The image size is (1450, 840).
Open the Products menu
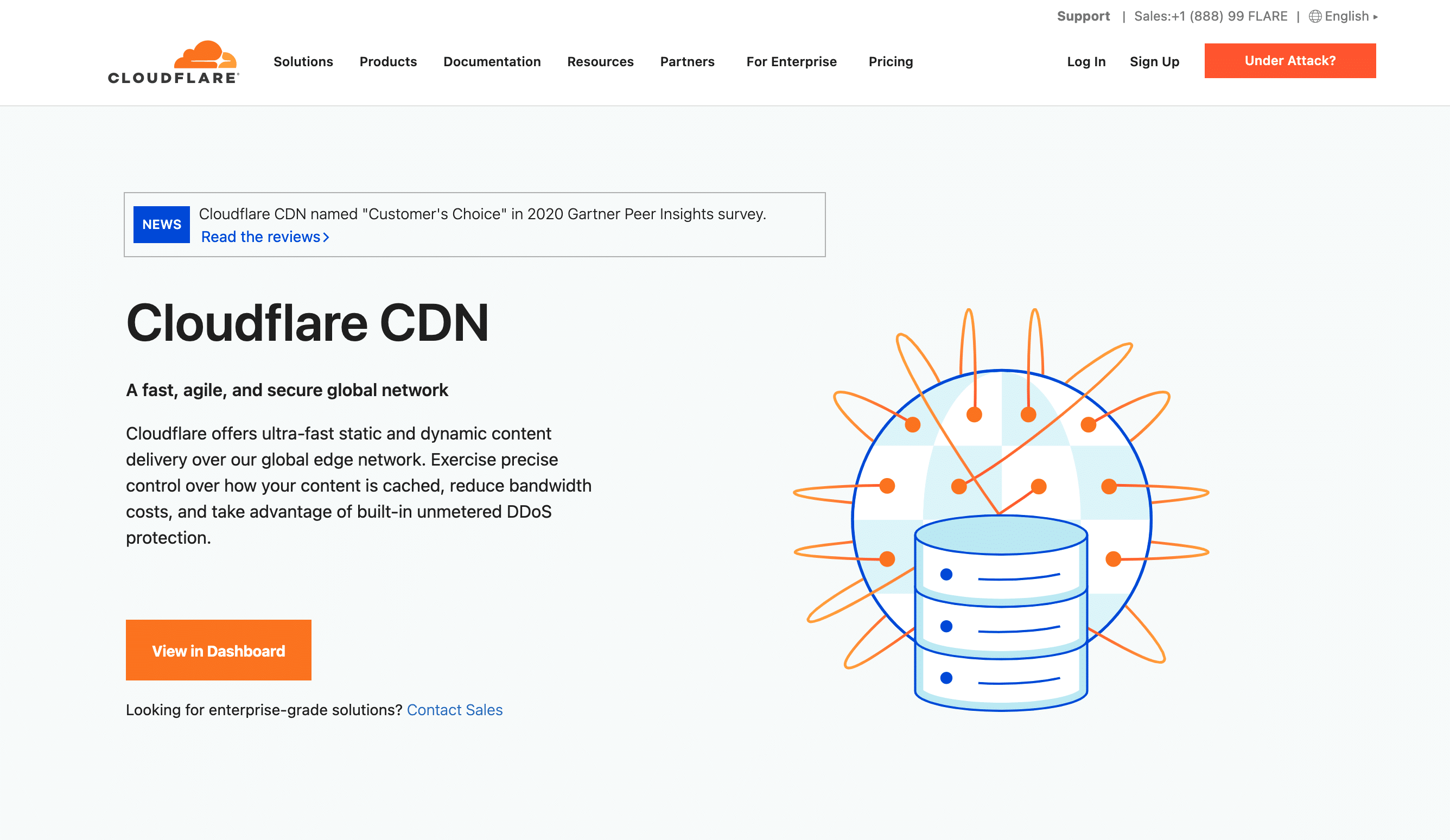tap(389, 61)
